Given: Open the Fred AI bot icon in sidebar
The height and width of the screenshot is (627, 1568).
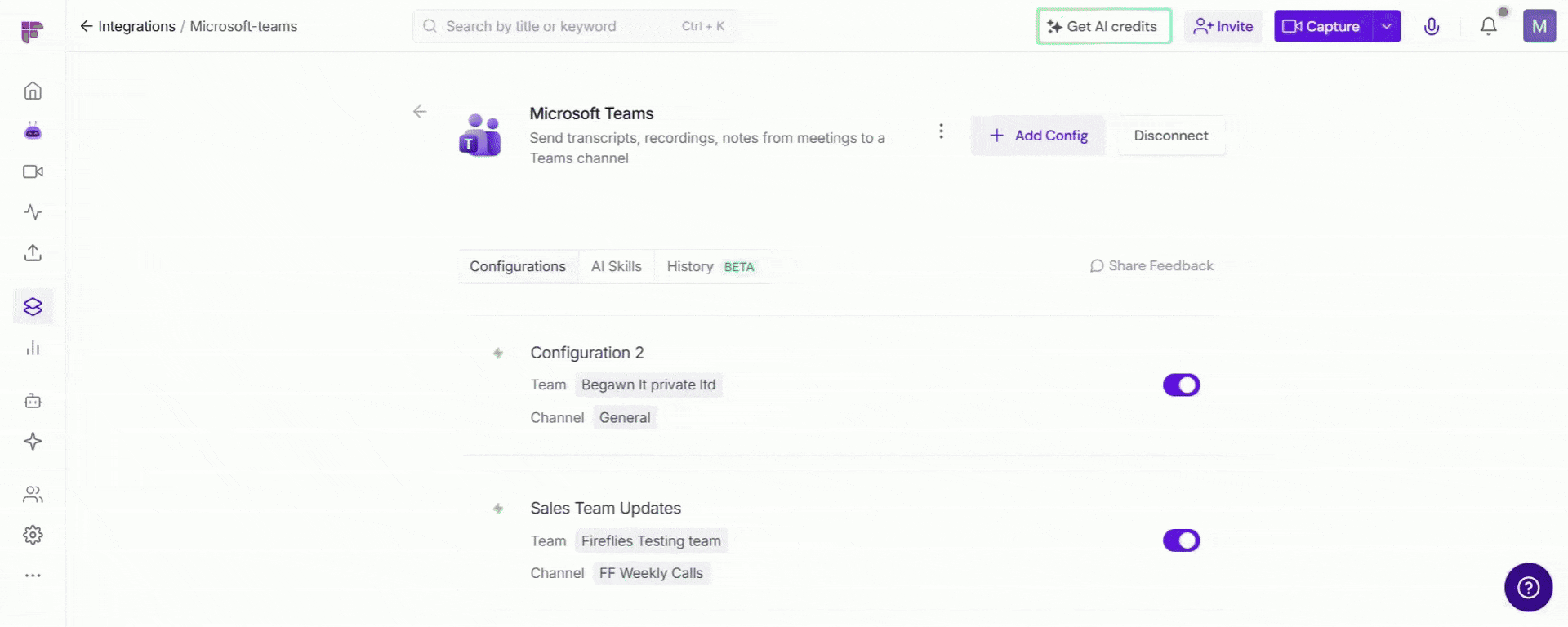Looking at the screenshot, I should click(x=33, y=131).
